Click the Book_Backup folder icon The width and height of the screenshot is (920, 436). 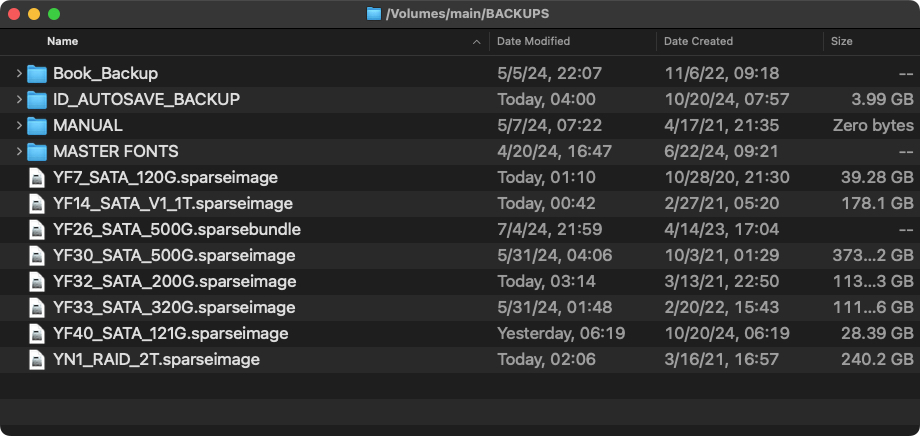[37, 73]
